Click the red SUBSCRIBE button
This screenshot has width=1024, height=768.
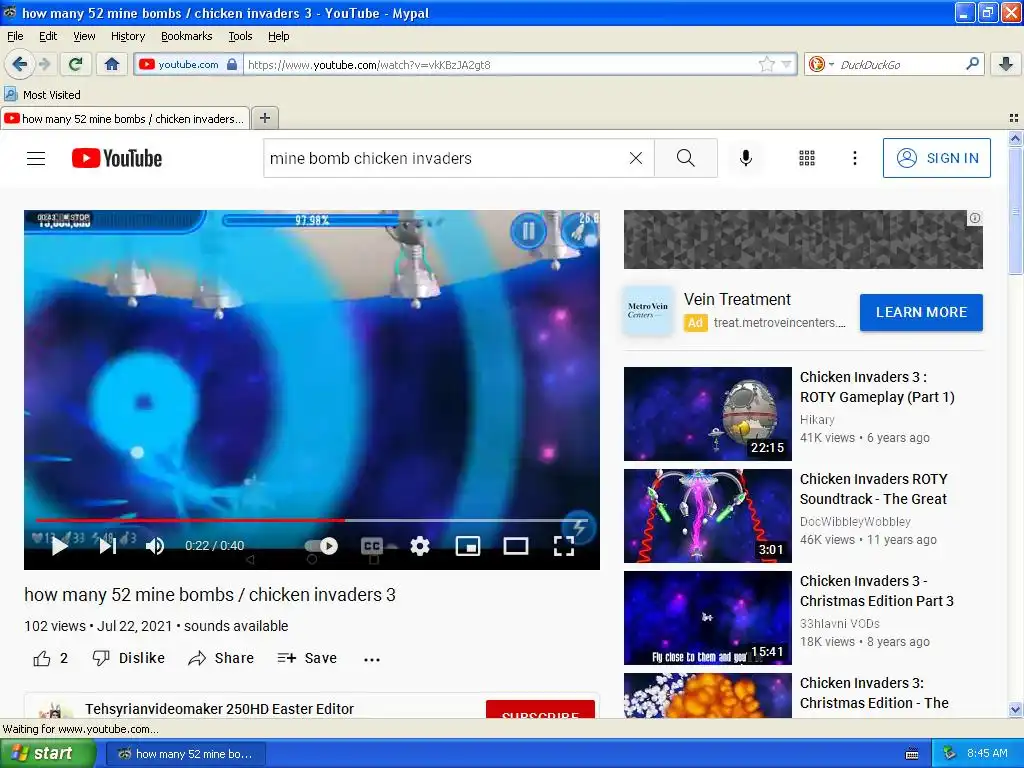[x=540, y=711]
